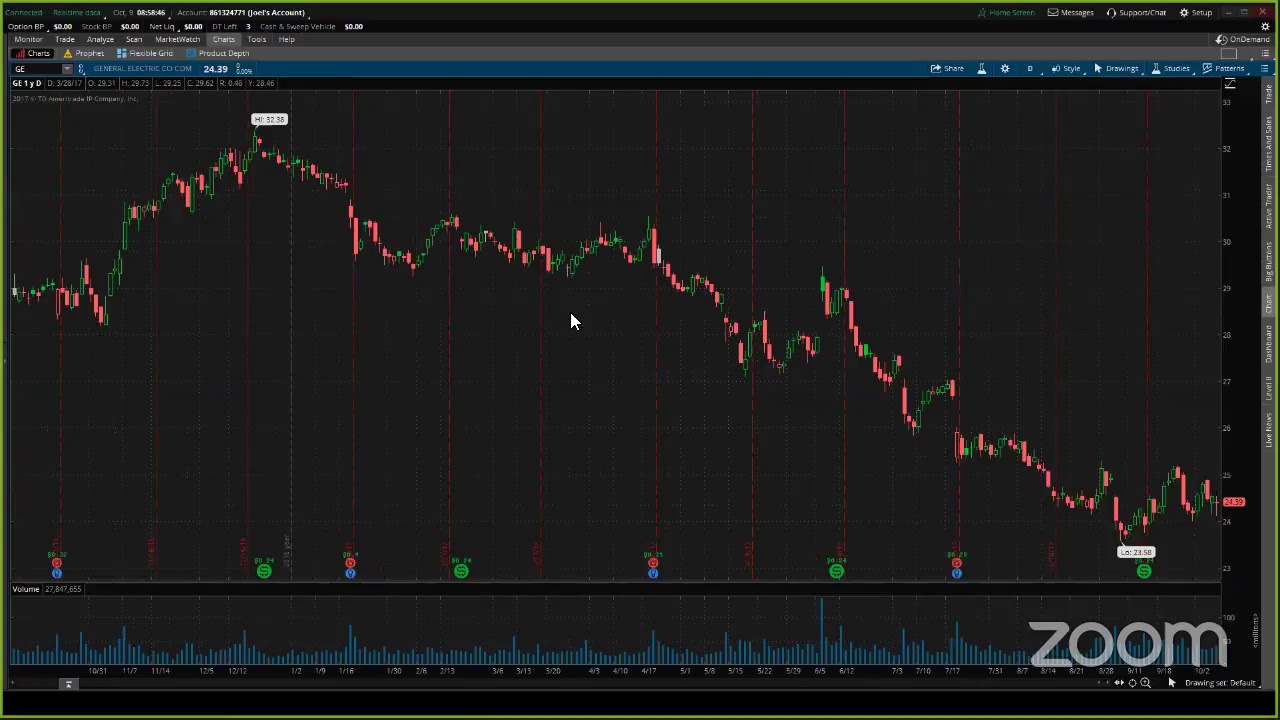Open the D time frame selector
This screenshot has height=720, width=1280.
point(1029,68)
